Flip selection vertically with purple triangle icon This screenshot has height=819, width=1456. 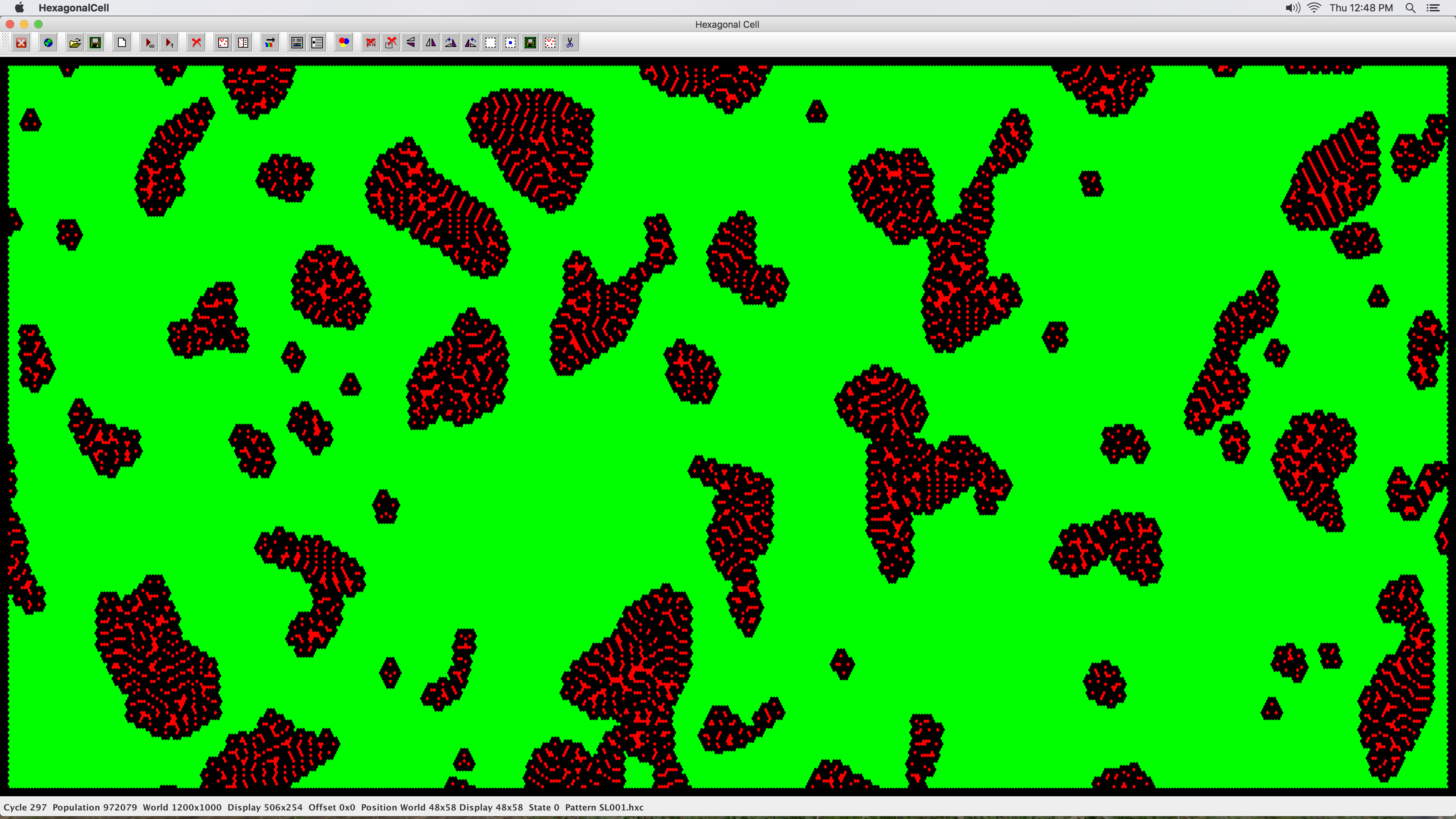411,43
